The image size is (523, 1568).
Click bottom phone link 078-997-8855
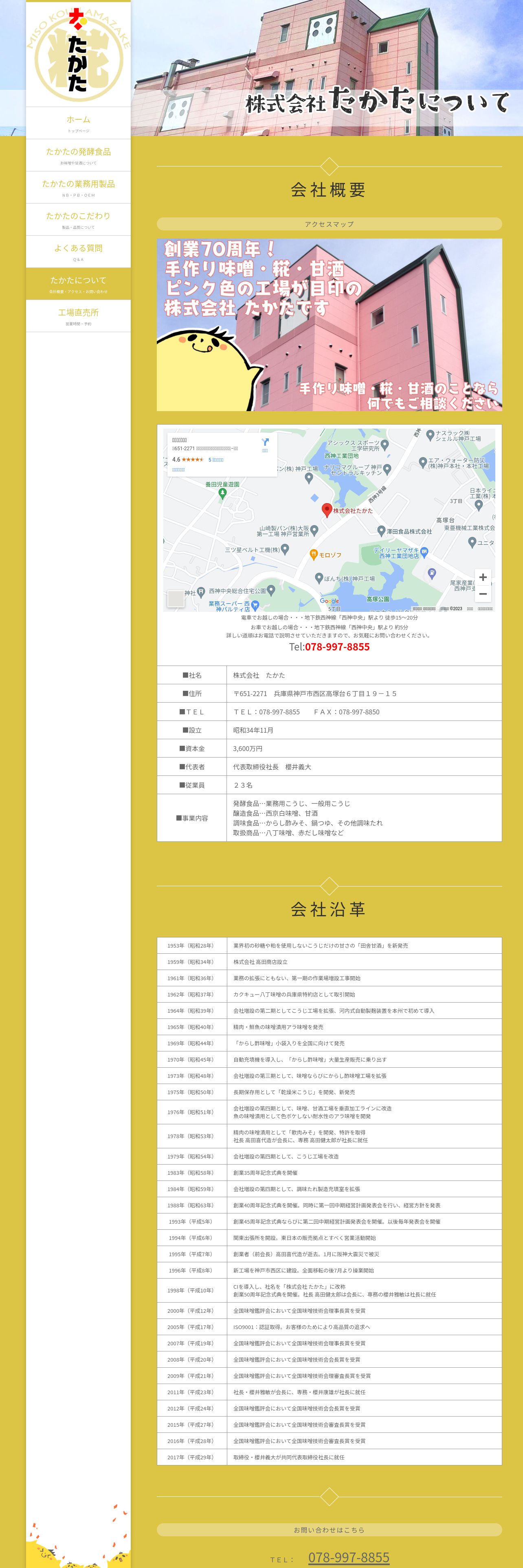[349, 1557]
